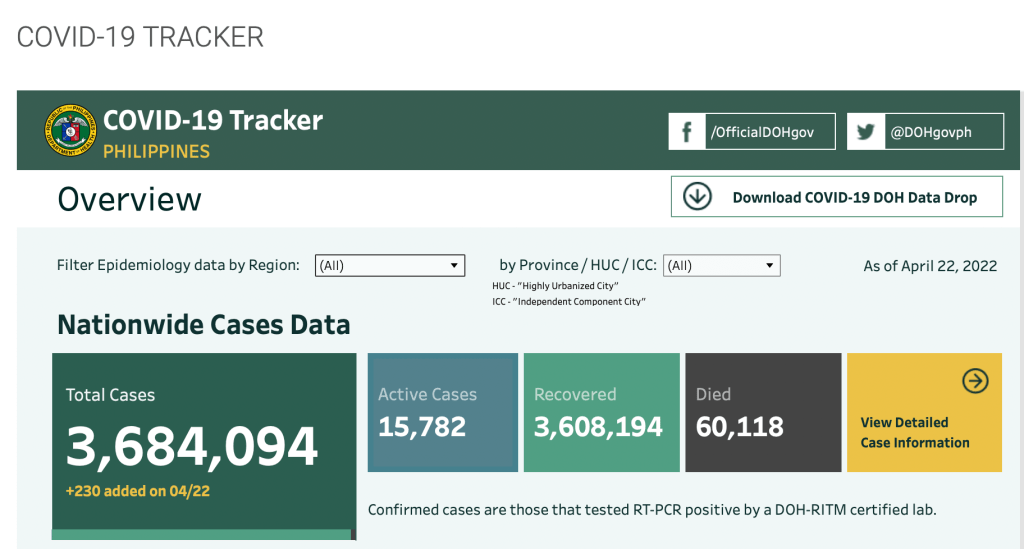The image size is (1024, 549).
Task: Click the circled right-arrow icon in yellow tile
Action: [974, 381]
